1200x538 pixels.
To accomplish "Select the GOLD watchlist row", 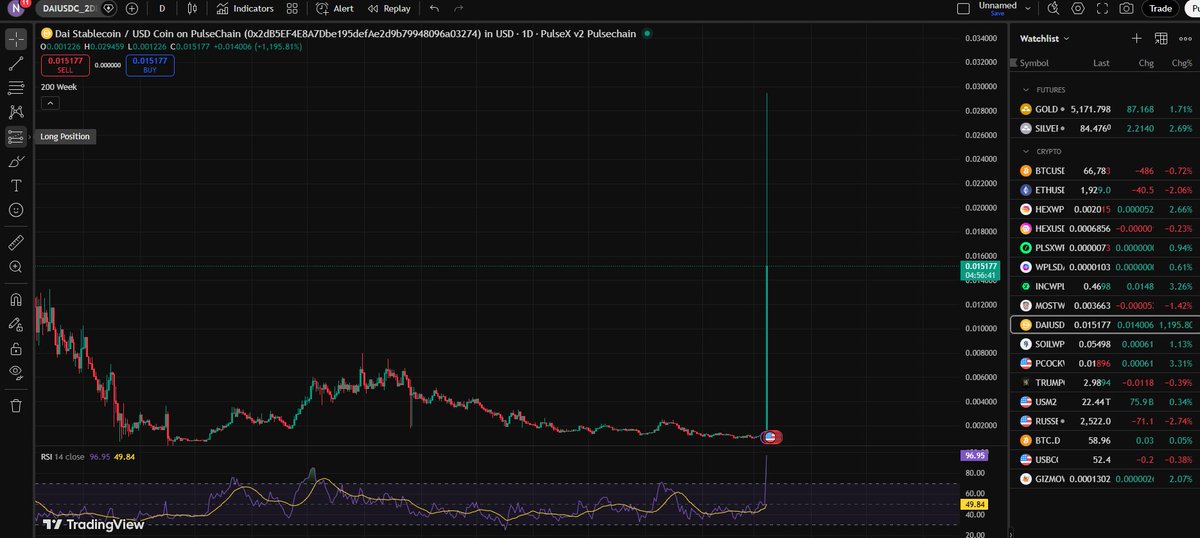I will [x=1105, y=109].
